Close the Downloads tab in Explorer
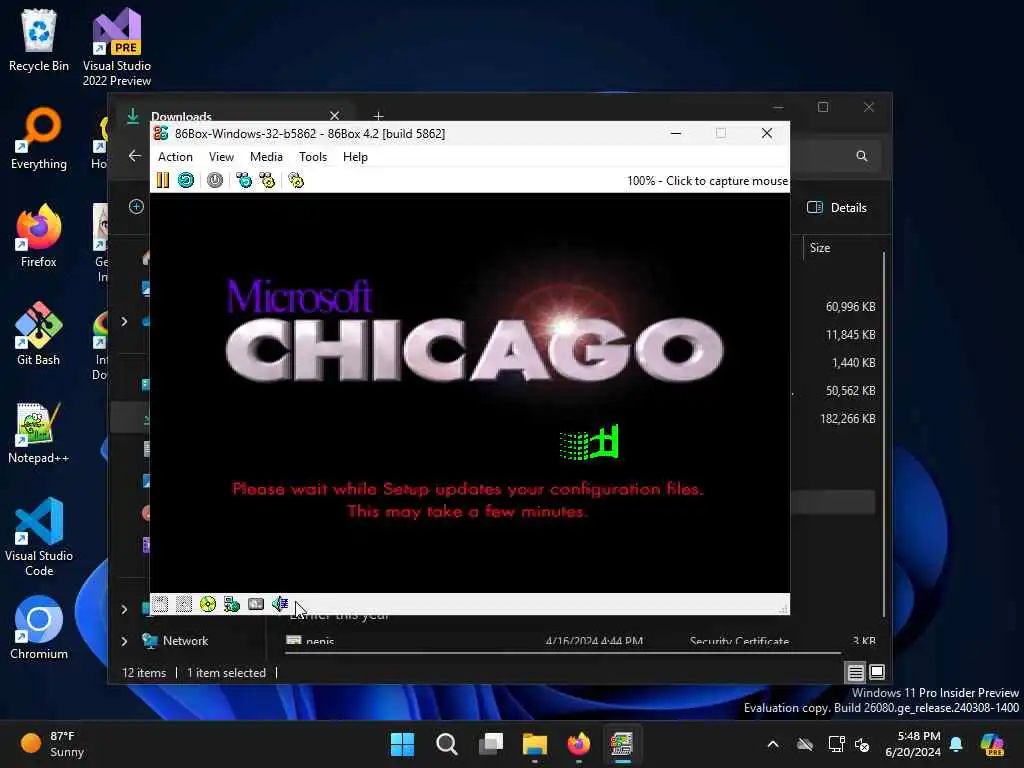This screenshot has height=768, width=1024. coord(334,116)
